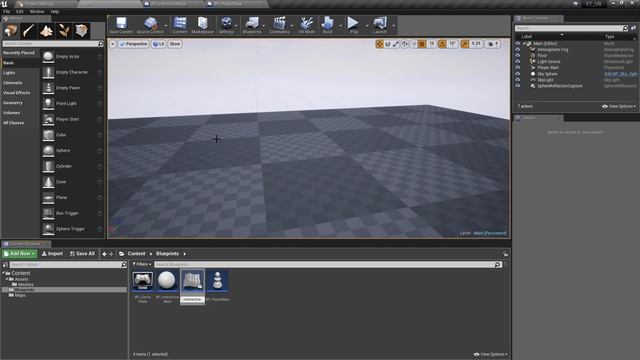The image size is (640, 360).
Task: Pick the Empty Actor item icon
Action: coord(48,57)
